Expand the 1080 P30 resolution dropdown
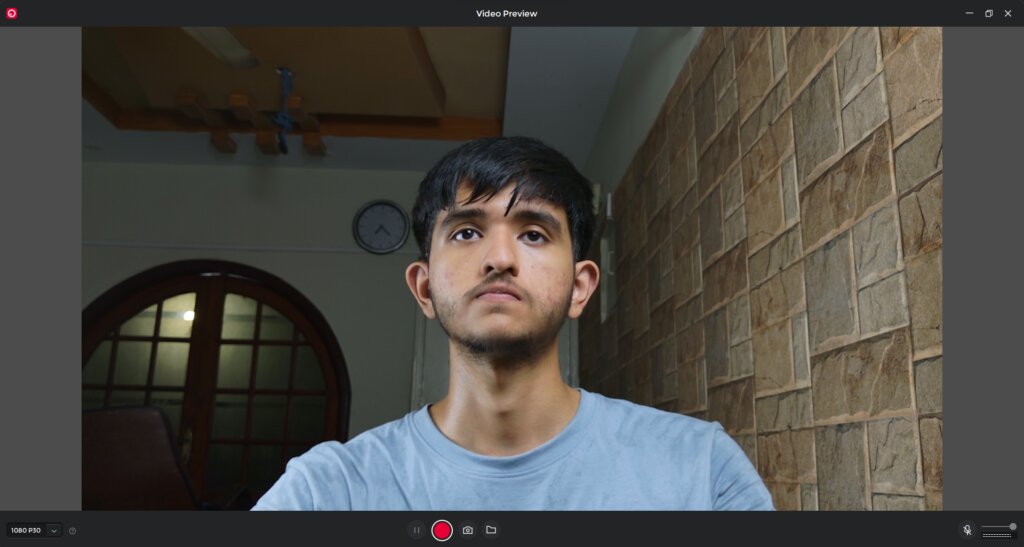 click(35, 531)
